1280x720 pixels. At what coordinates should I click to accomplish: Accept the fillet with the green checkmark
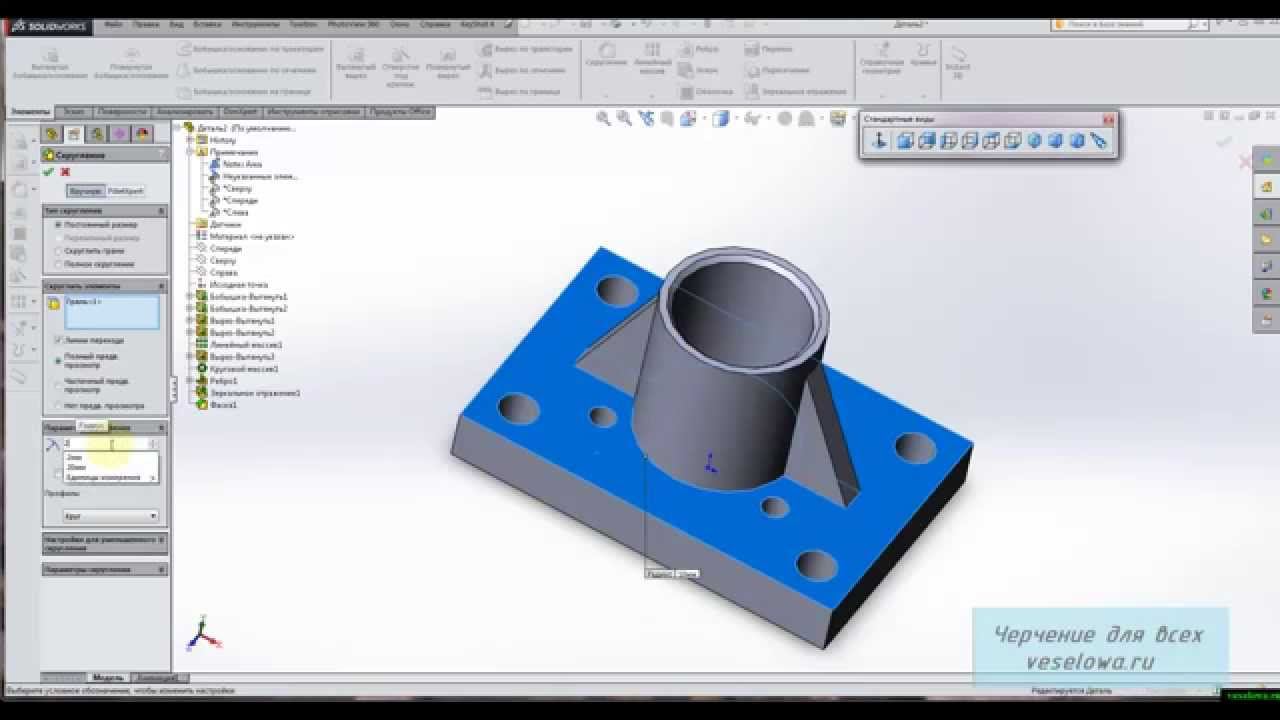(x=48, y=172)
